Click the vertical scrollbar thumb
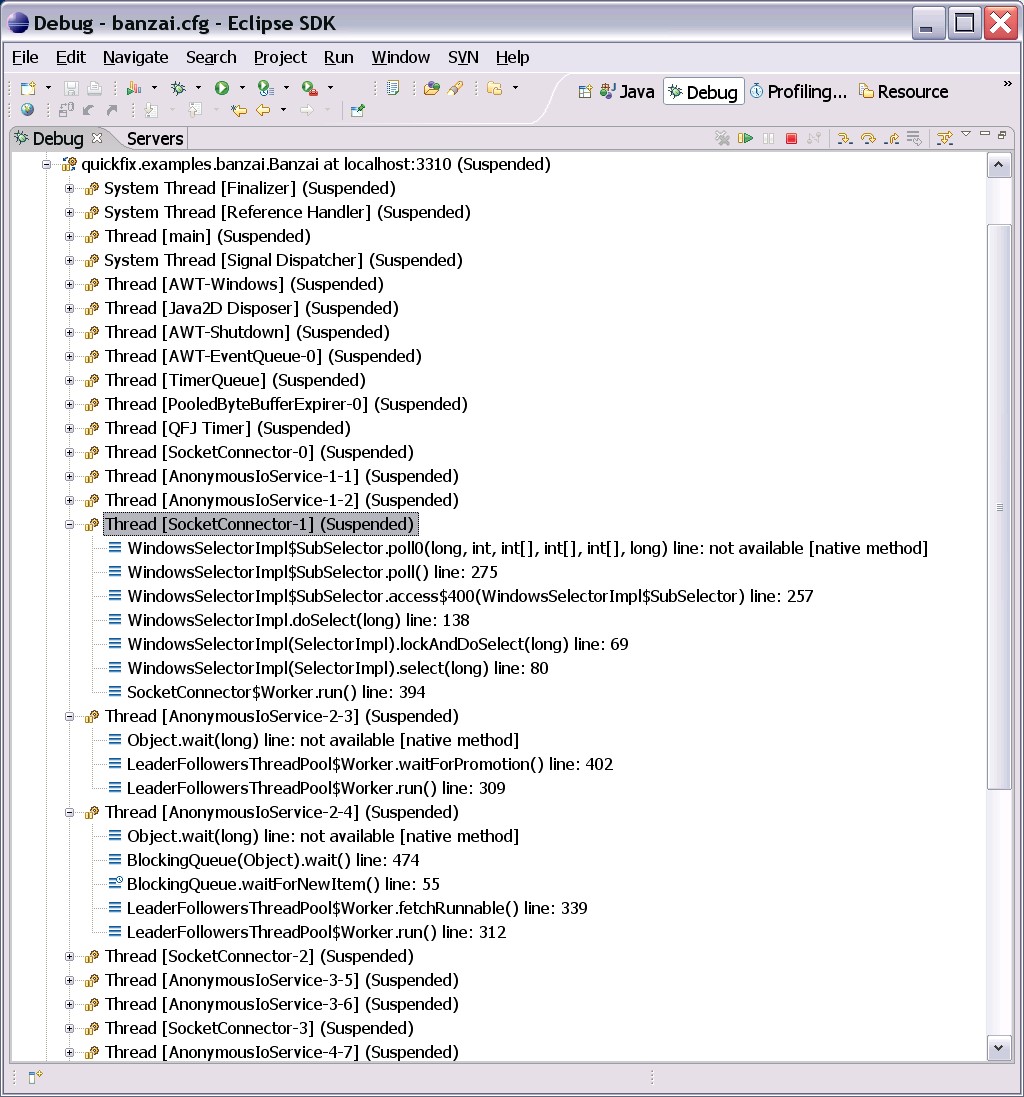The height and width of the screenshot is (1097, 1024). tap(1000, 507)
